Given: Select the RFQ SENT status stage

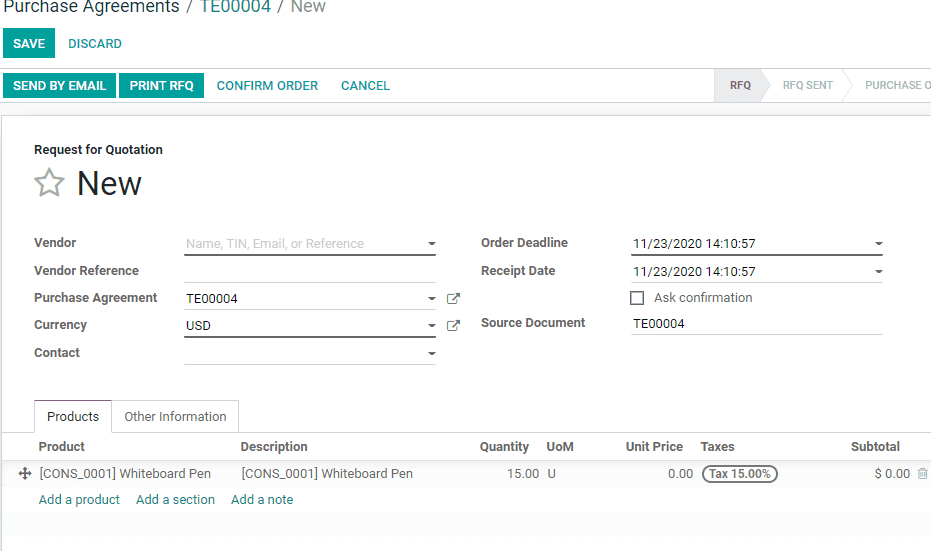Looking at the screenshot, I should 808,86.
